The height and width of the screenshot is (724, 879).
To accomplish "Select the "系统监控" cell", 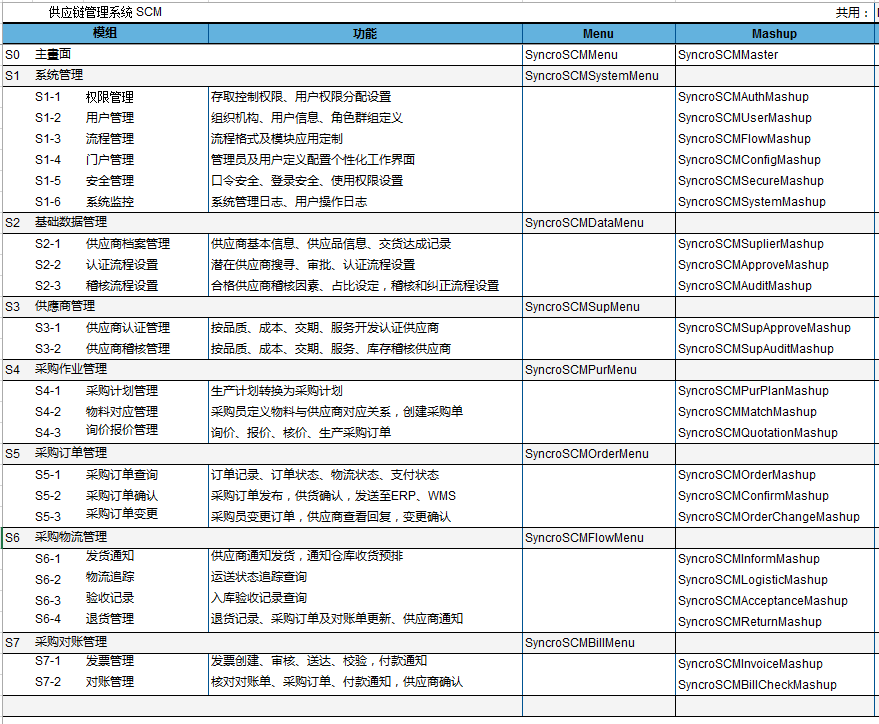I will coord(109,202).
